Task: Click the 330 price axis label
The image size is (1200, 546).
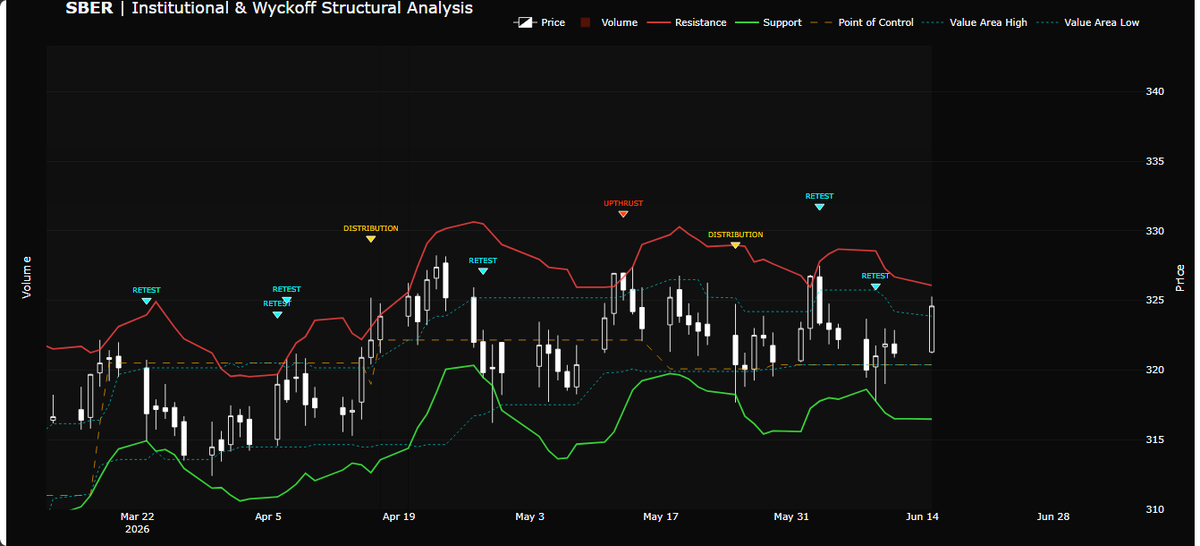Action: 1155,231
